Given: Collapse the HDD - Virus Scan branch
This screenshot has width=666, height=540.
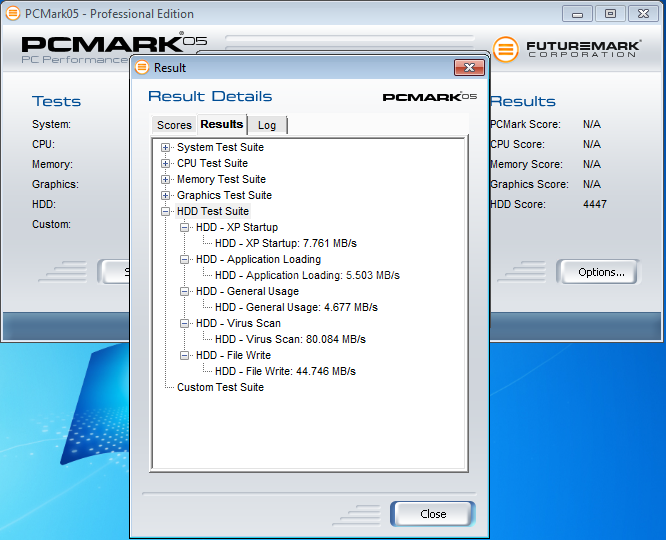Looking at the screenshot, I should pyautogui.click(x=184, y=323).
